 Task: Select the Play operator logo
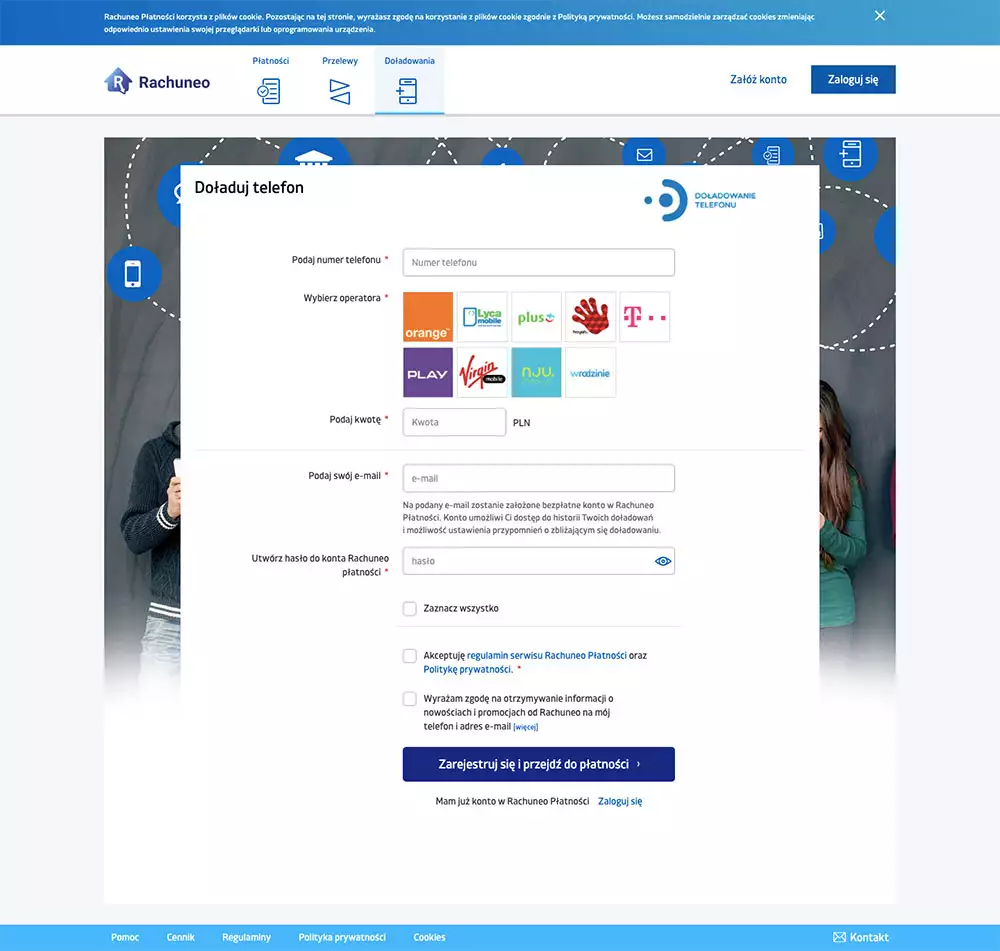point(427,372)
